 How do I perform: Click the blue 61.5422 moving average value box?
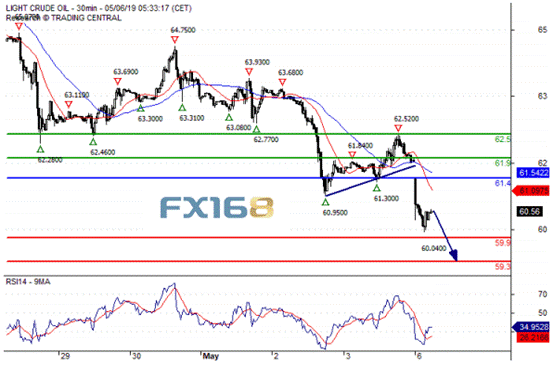pos(534,173)
